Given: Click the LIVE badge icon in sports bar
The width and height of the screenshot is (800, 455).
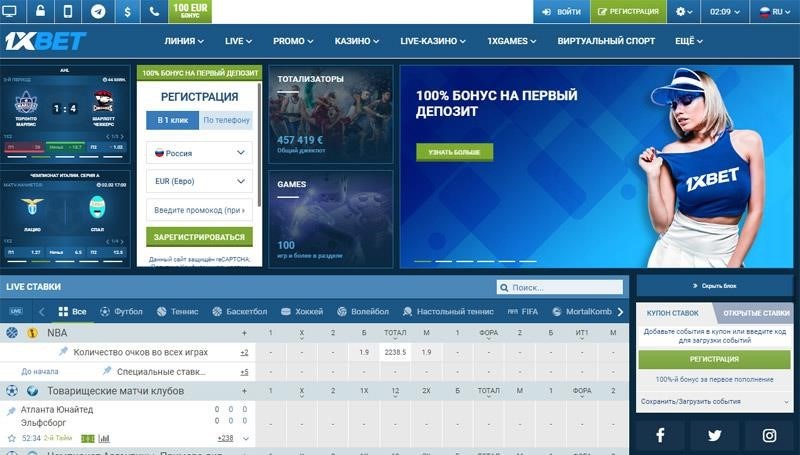Looking at the screenshot, I should pos(16,312).
